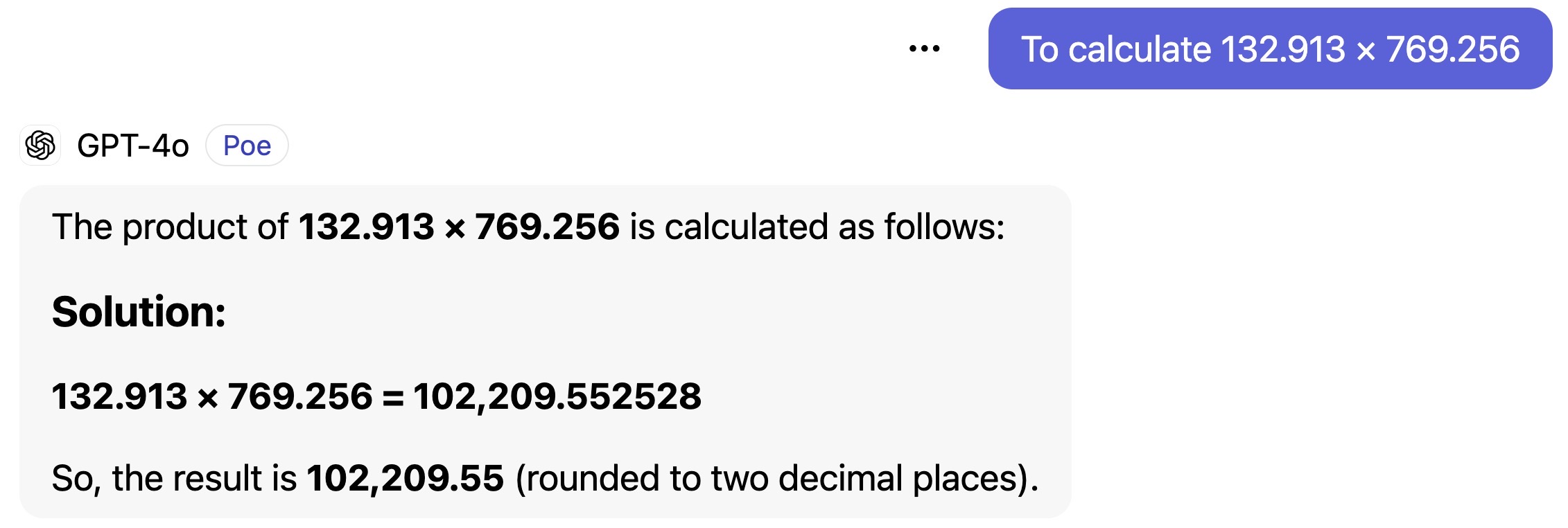
Task: Click bold 769.256 in the intro sentence
Action: [x=547, y=227]
